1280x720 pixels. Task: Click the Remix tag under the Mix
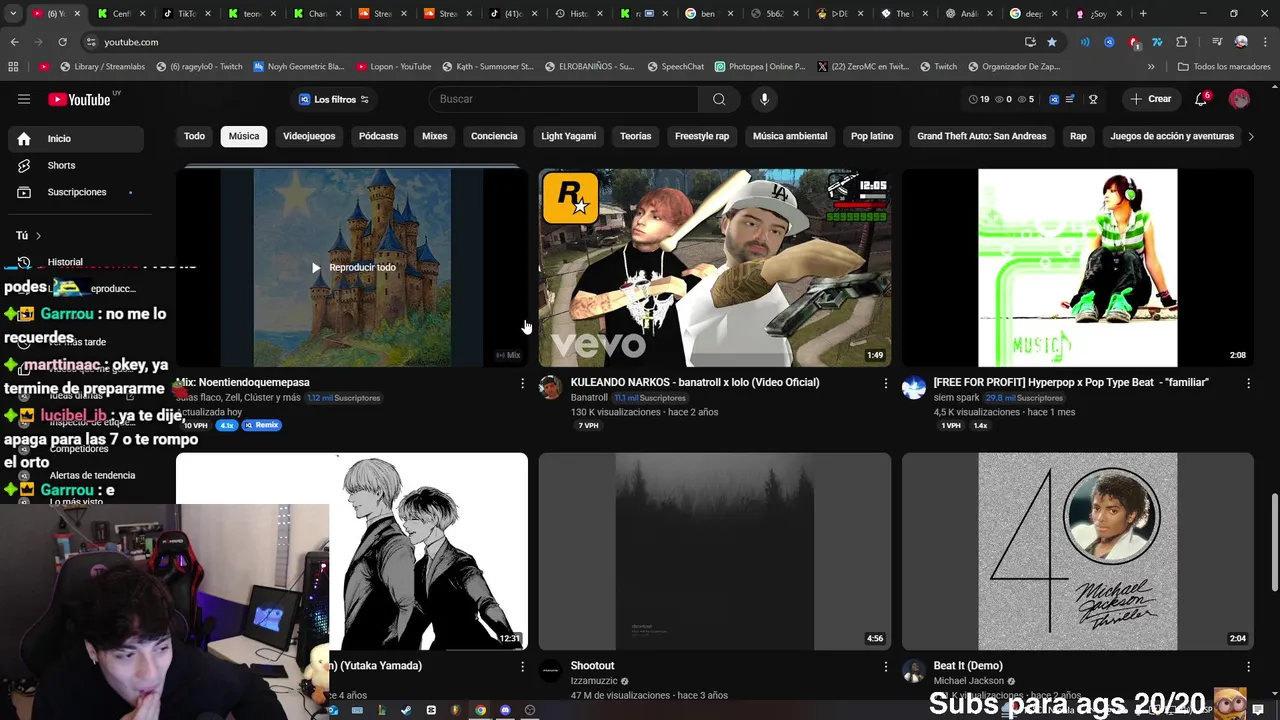coord(262,425)
